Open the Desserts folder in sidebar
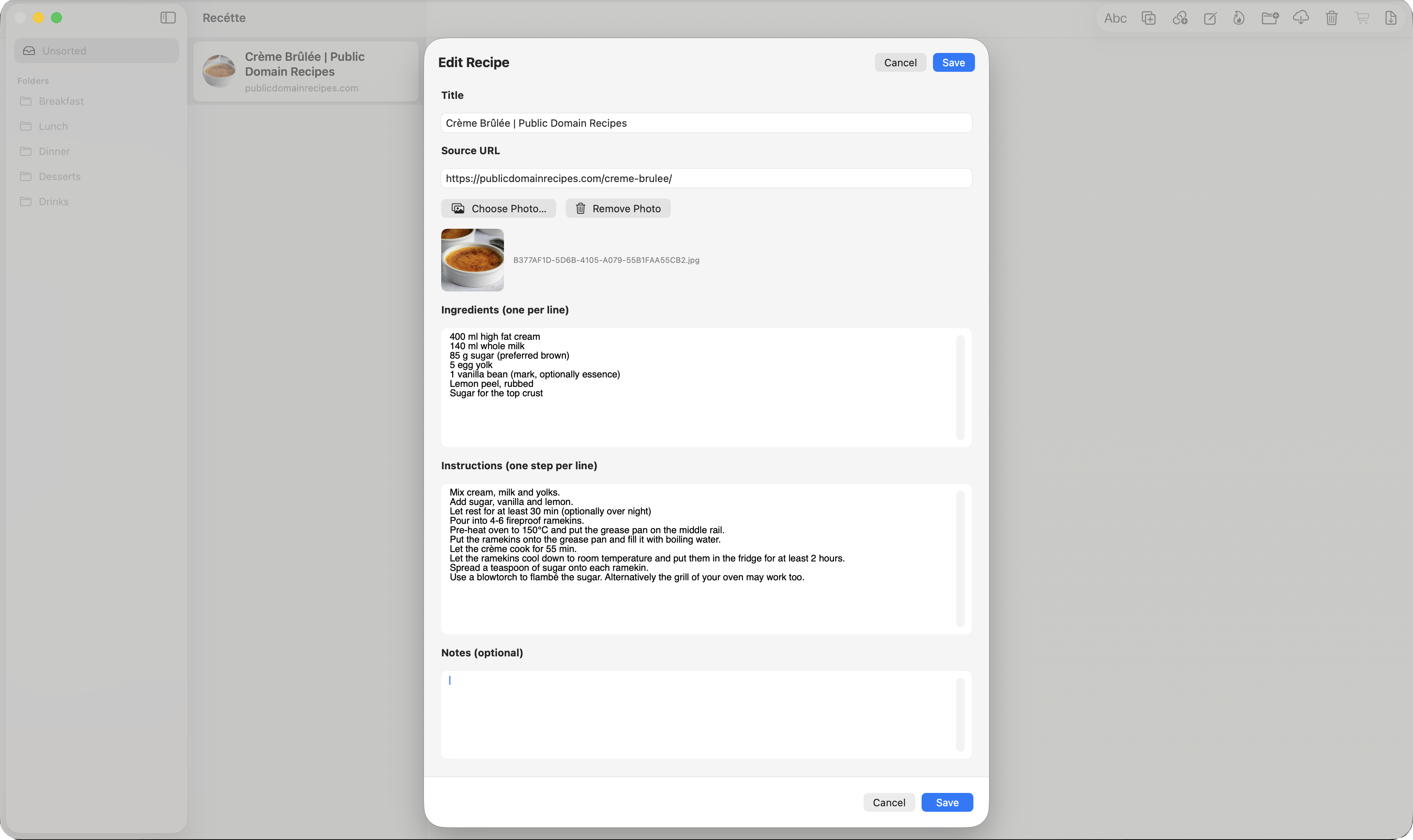Viewport: 1413px width, 840px height. [59, 177]
